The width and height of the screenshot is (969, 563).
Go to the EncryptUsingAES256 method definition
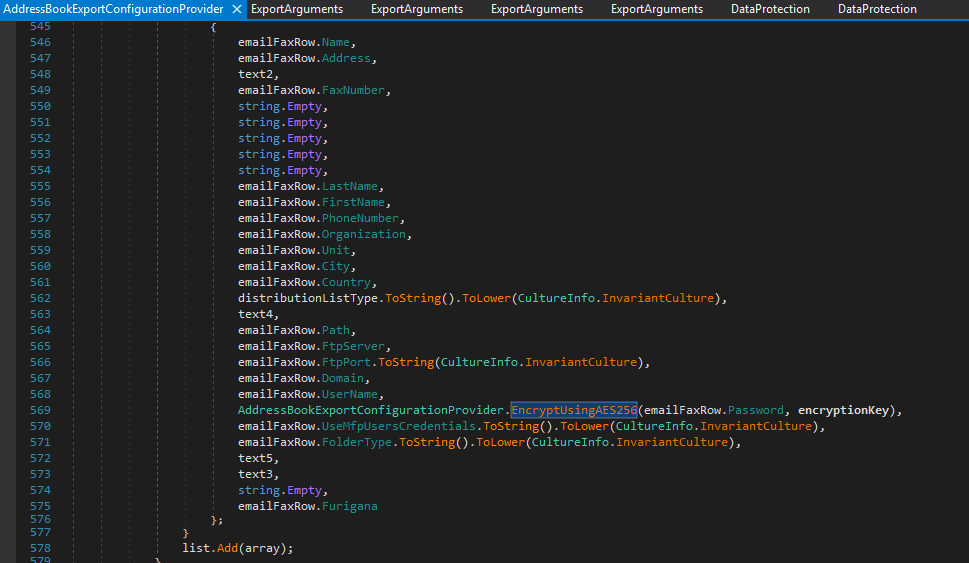click(574, 411)
